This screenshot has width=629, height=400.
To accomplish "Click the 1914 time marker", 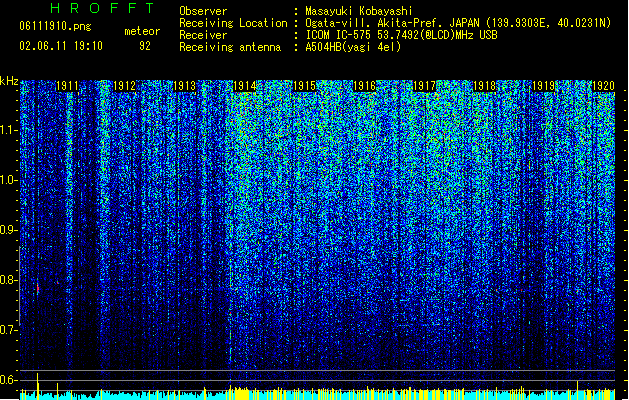I will pos(245,86).
